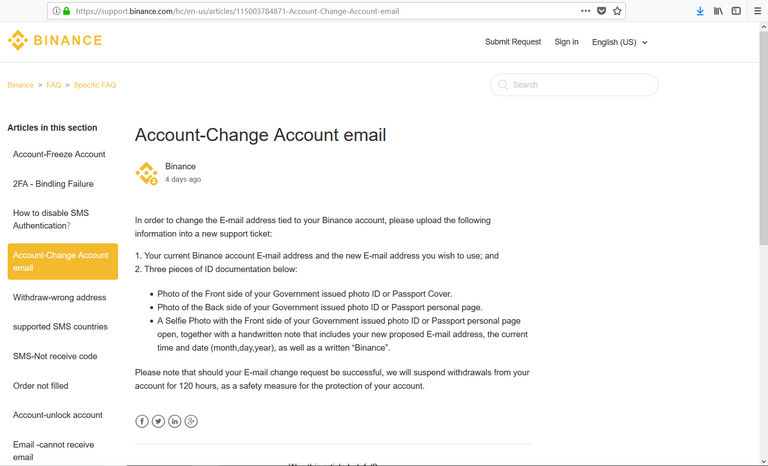
Task: Go to Binance breadcrumb link
Action: click(x=21, y=85)
